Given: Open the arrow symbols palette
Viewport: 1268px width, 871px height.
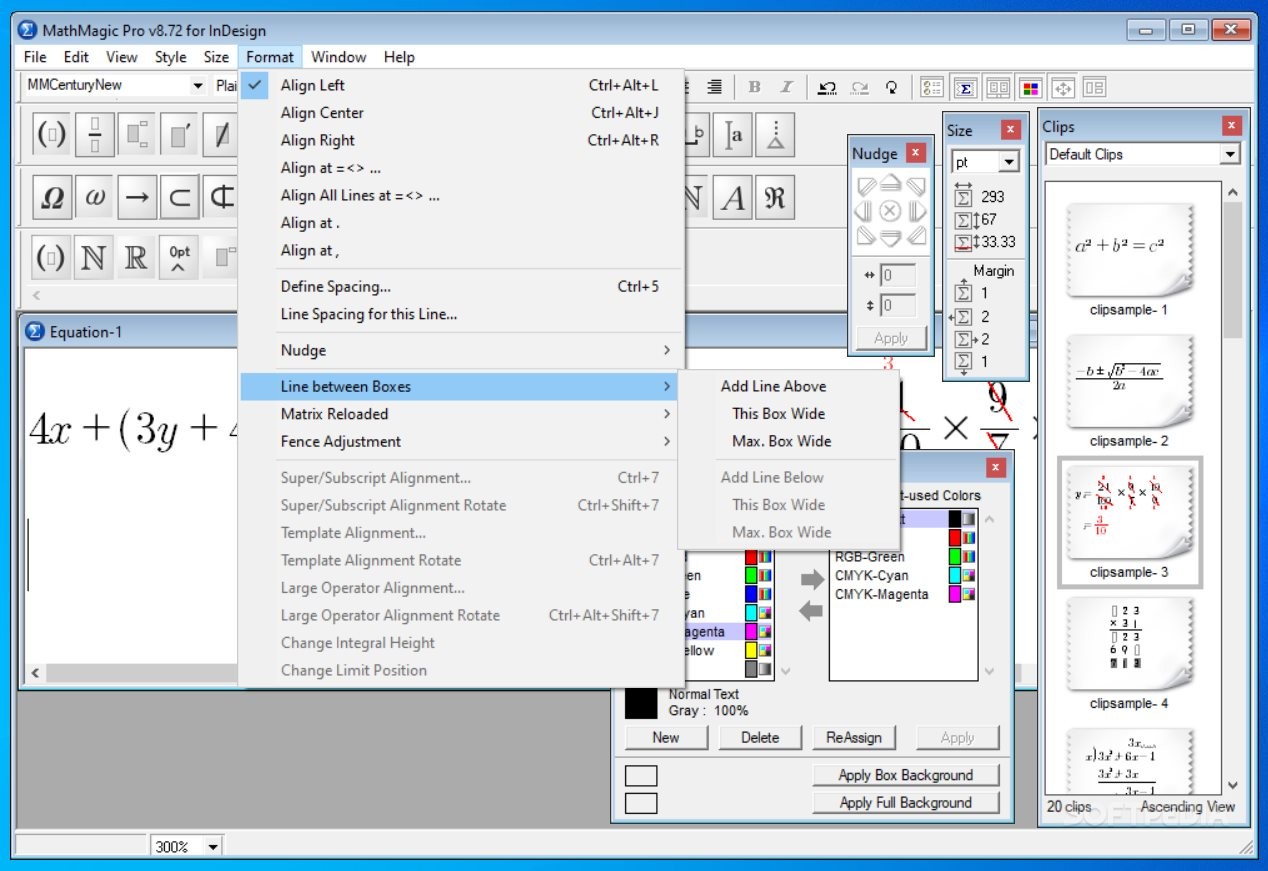Looking at the screenshot, I should [137, 198].
